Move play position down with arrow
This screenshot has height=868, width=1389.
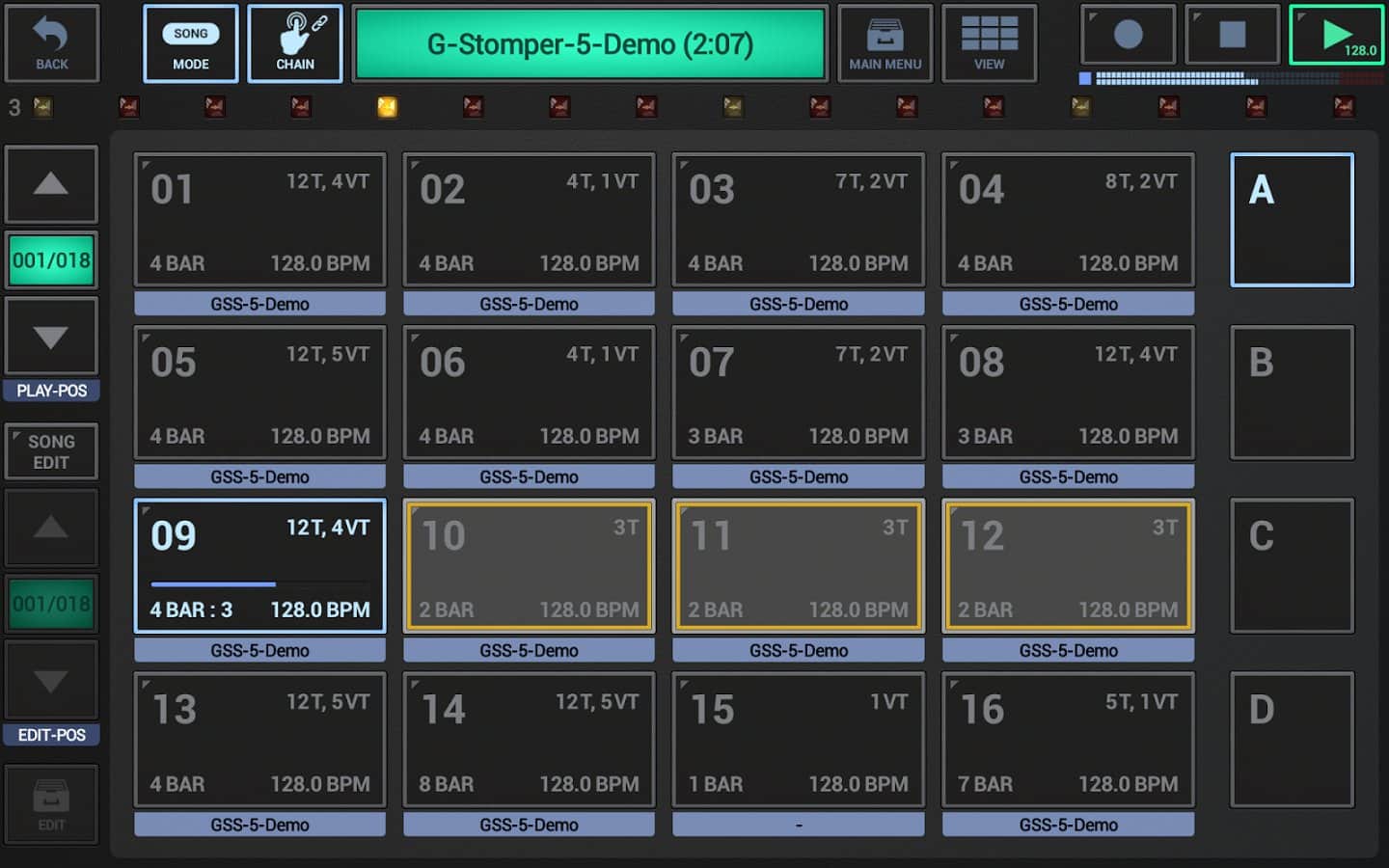51,337
